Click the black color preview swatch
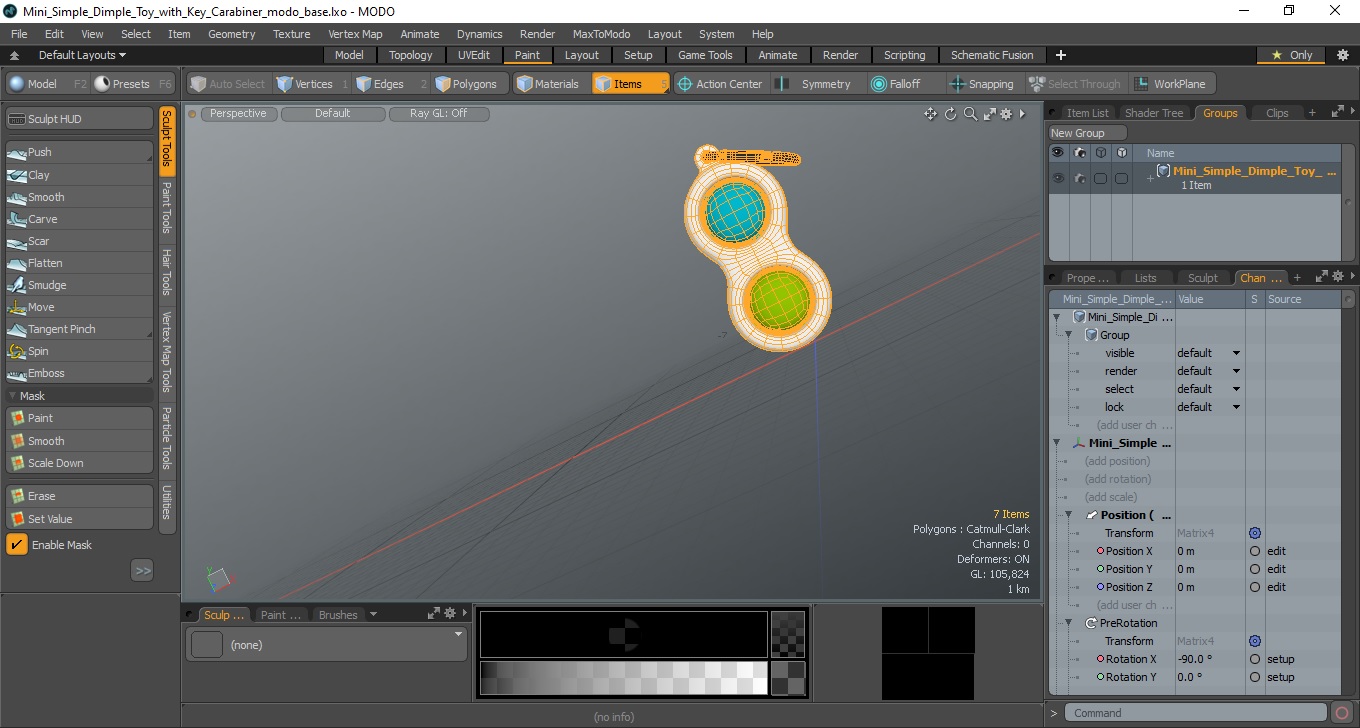 624,634
